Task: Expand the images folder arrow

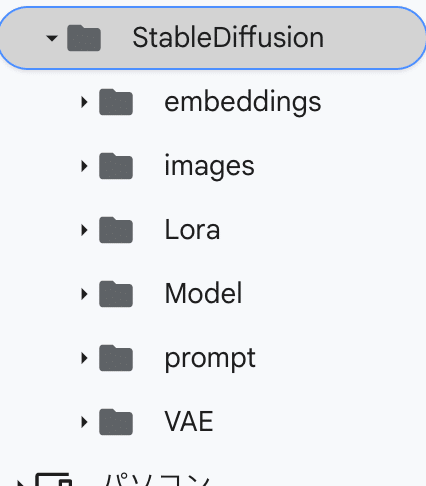Action: pos(84,166)
